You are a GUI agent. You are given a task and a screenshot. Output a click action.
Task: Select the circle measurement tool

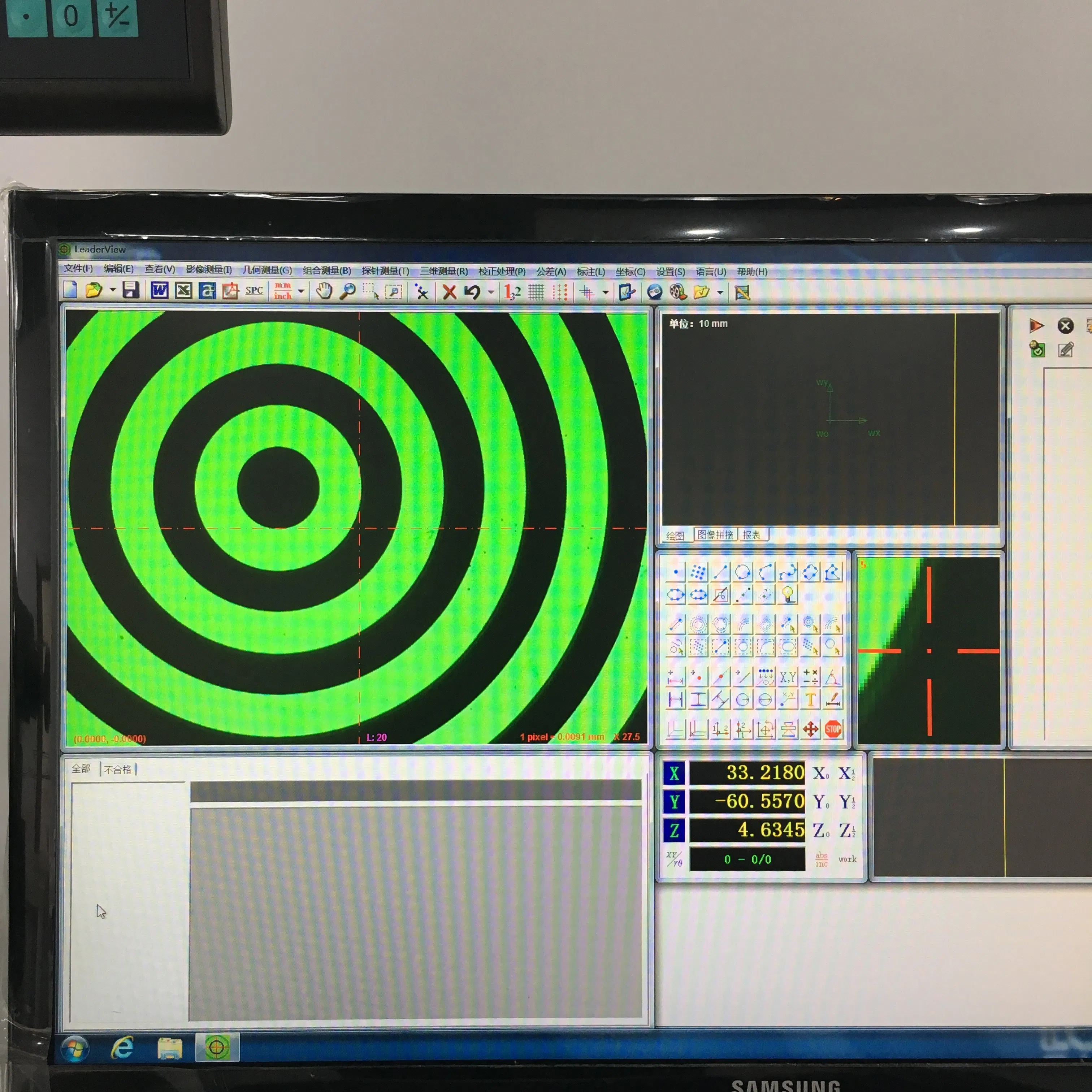[743, 573]
